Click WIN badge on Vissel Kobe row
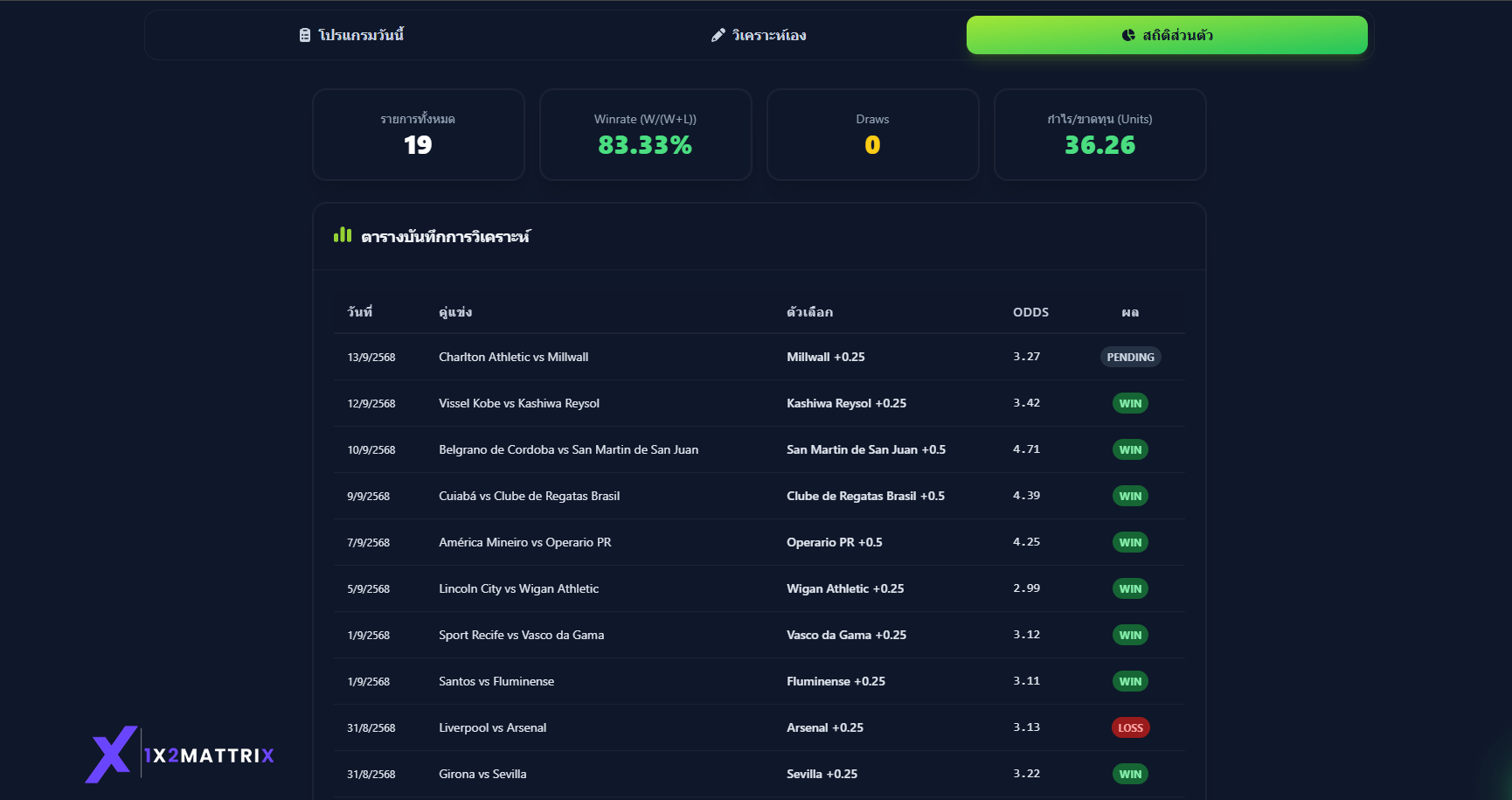This screenshot has width=1512, height=800. [1130, 403]
